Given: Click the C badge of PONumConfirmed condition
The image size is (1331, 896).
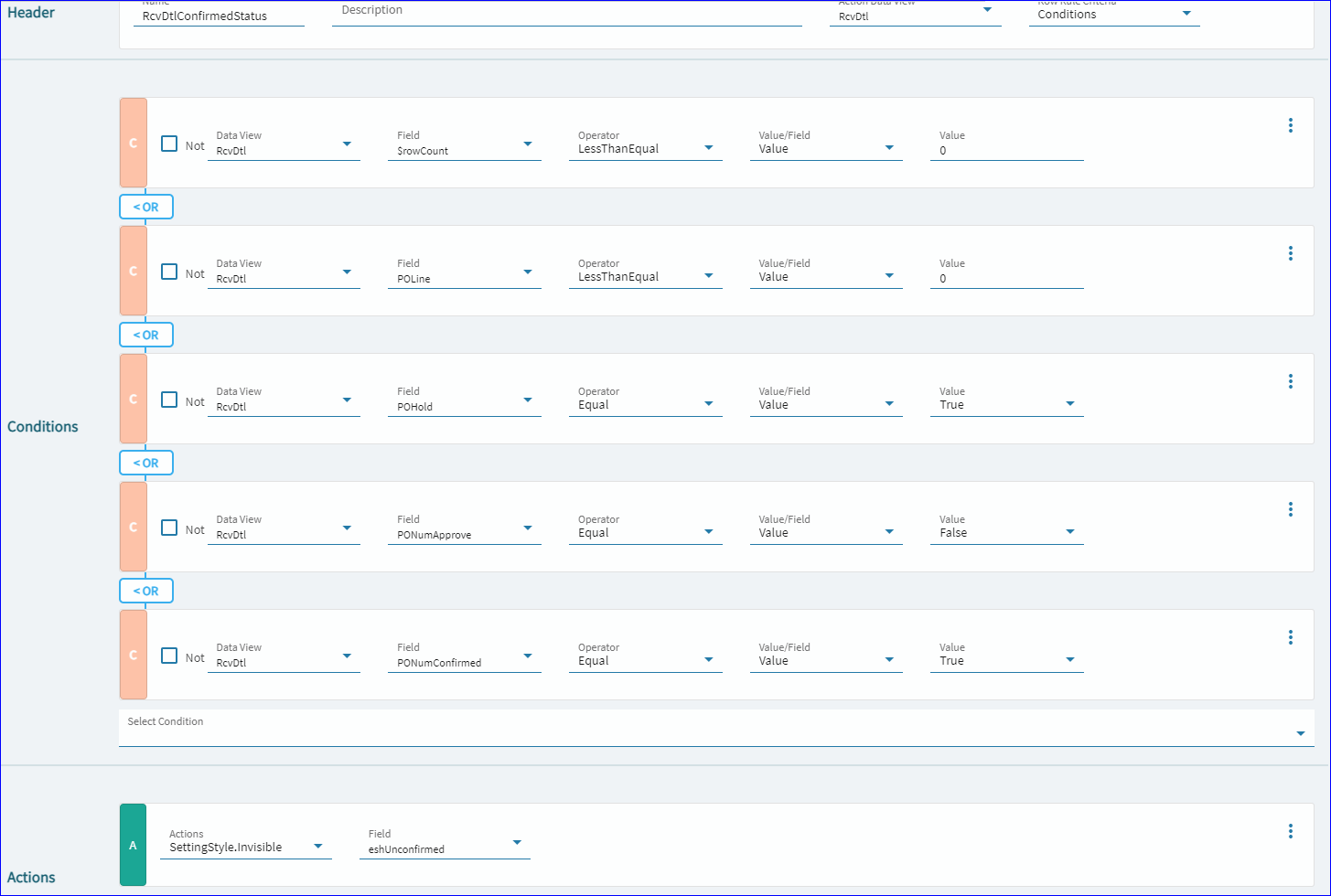Looking at the screenshot, I should 133,655.
